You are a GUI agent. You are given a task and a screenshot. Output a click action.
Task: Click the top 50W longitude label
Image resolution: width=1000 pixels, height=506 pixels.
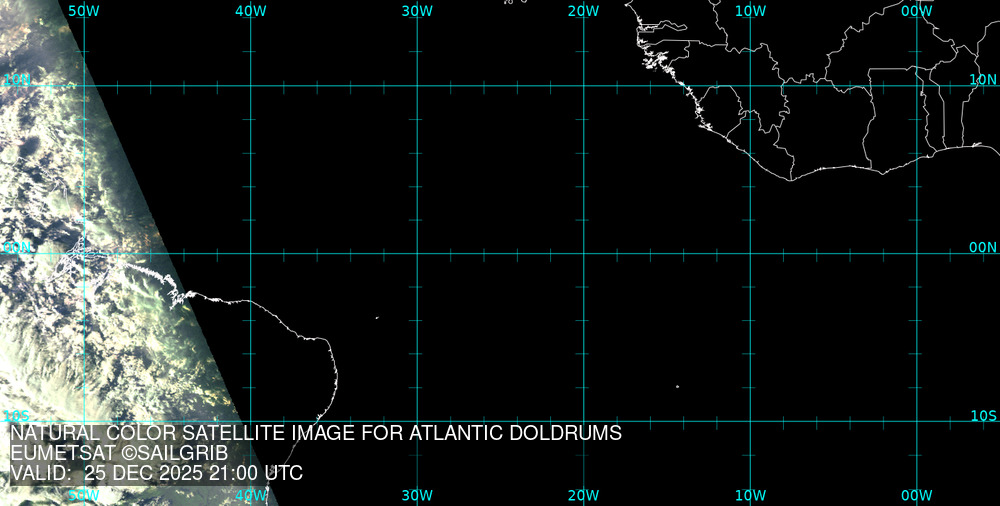pos(84,11)
